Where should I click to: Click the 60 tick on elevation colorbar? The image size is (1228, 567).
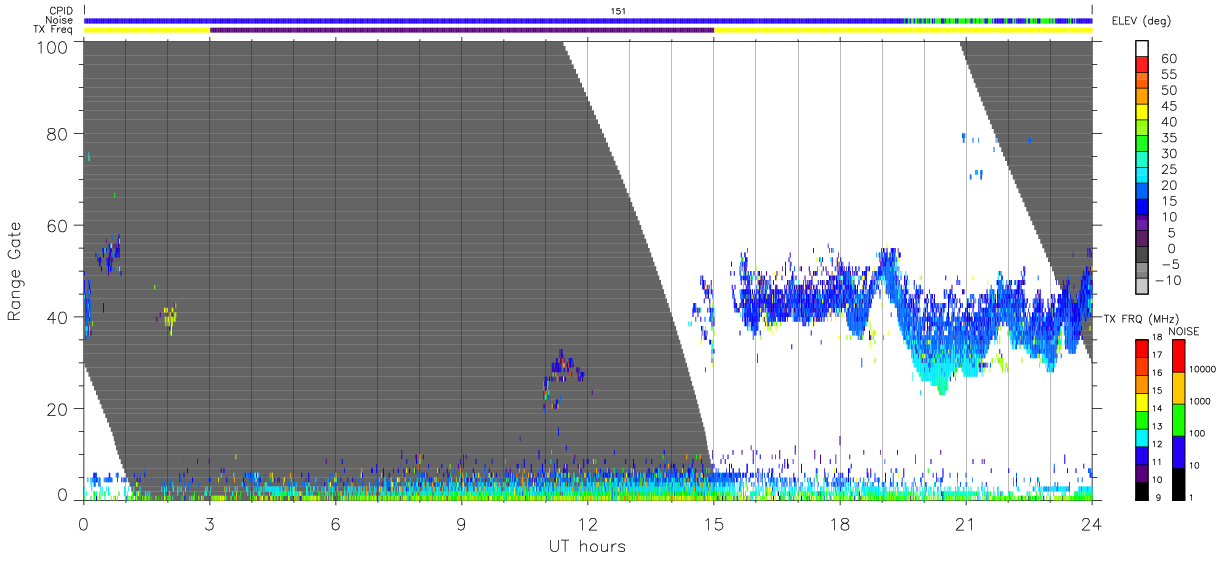1167,59
